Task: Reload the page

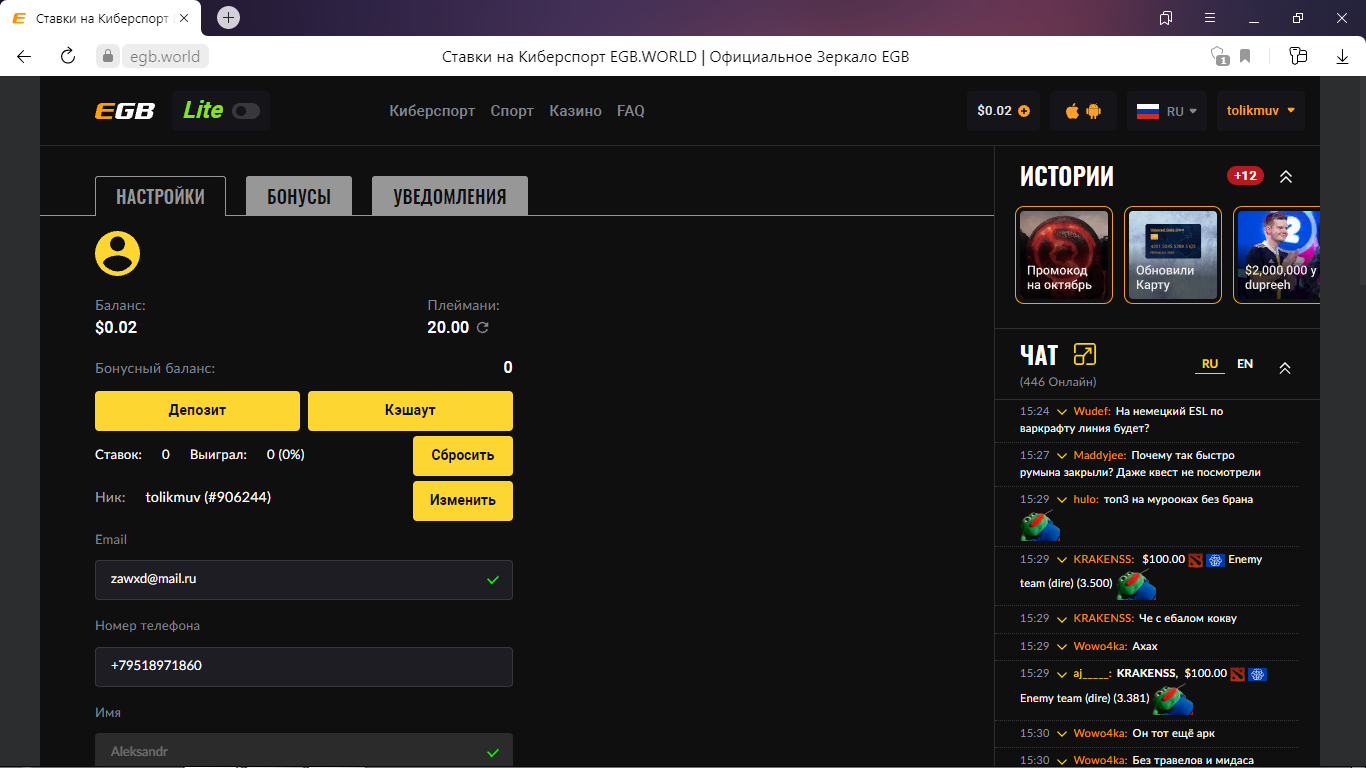Action: point(68,56)
